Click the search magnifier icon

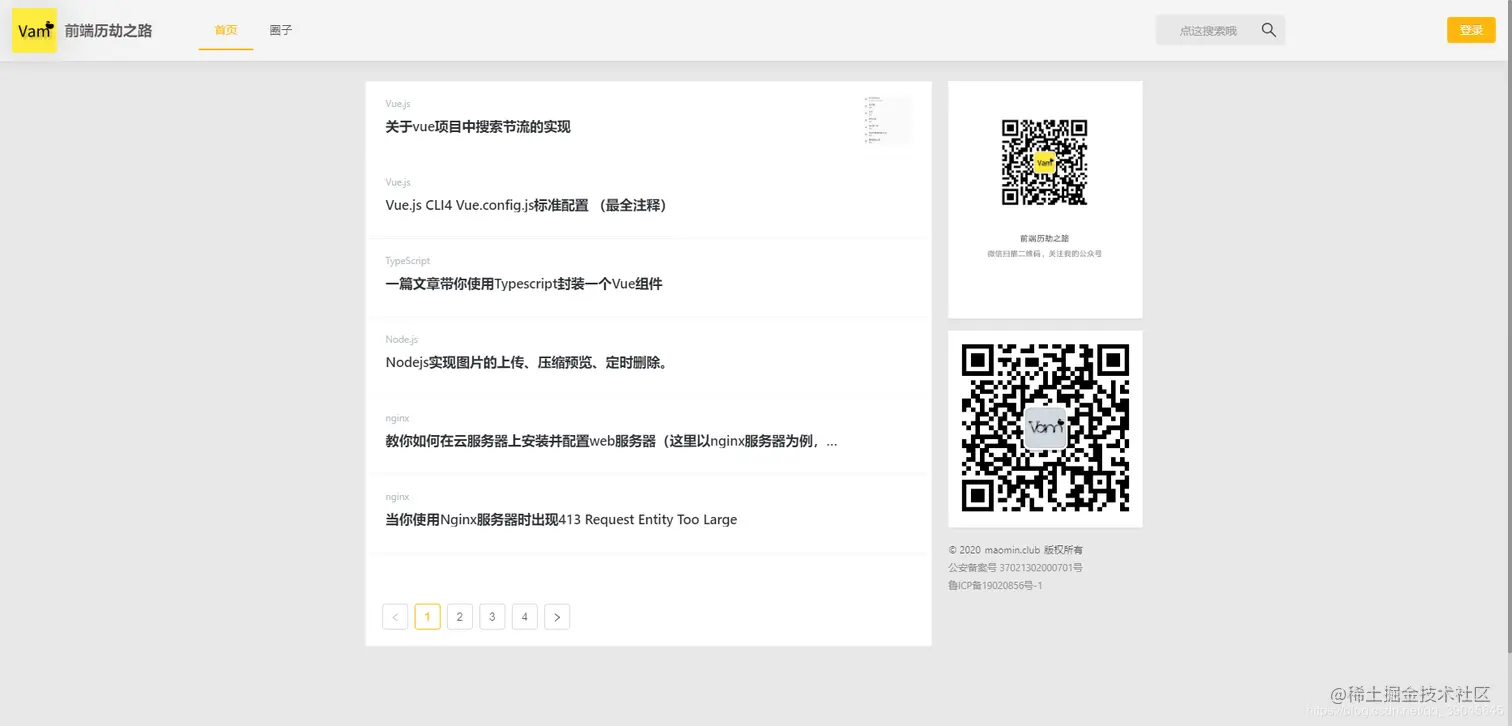[1268, 30]
